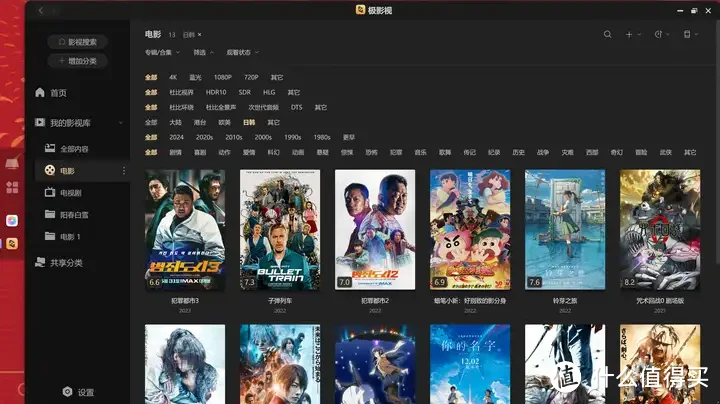Open the 电视剧 library in sidebar
The width and height of the screenshot is (720, 404).
(70, 192)
